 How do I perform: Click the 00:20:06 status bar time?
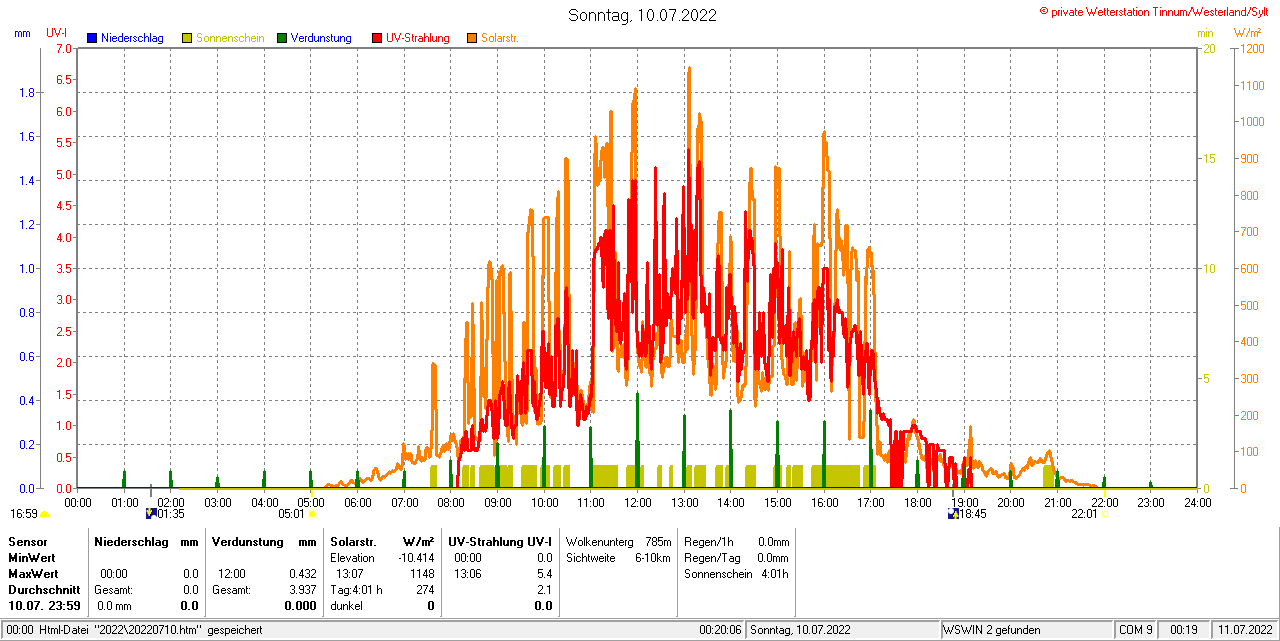click(720, 630)
